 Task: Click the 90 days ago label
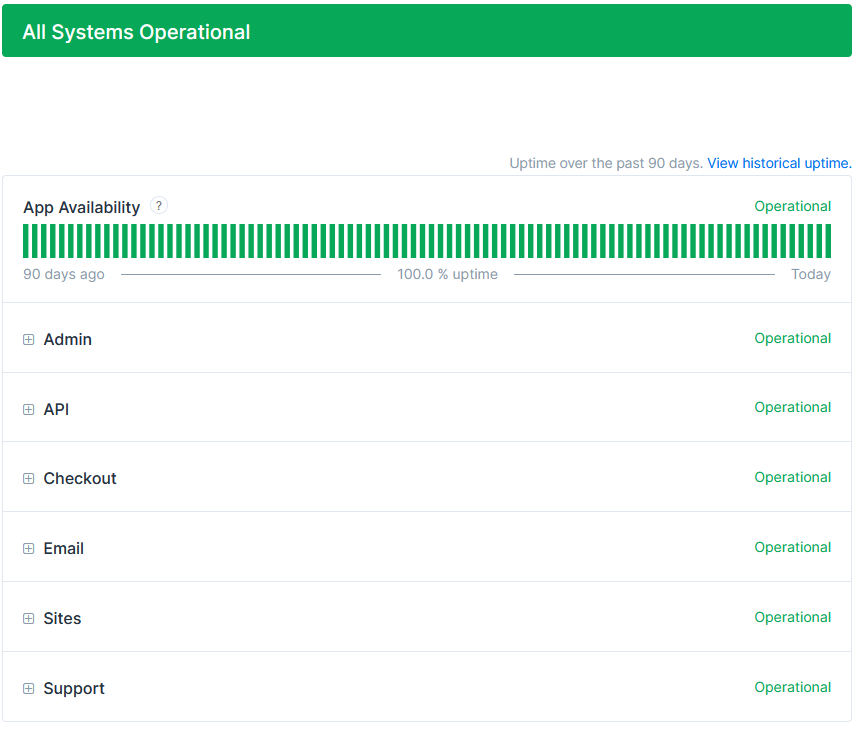(x=64, y=274)
